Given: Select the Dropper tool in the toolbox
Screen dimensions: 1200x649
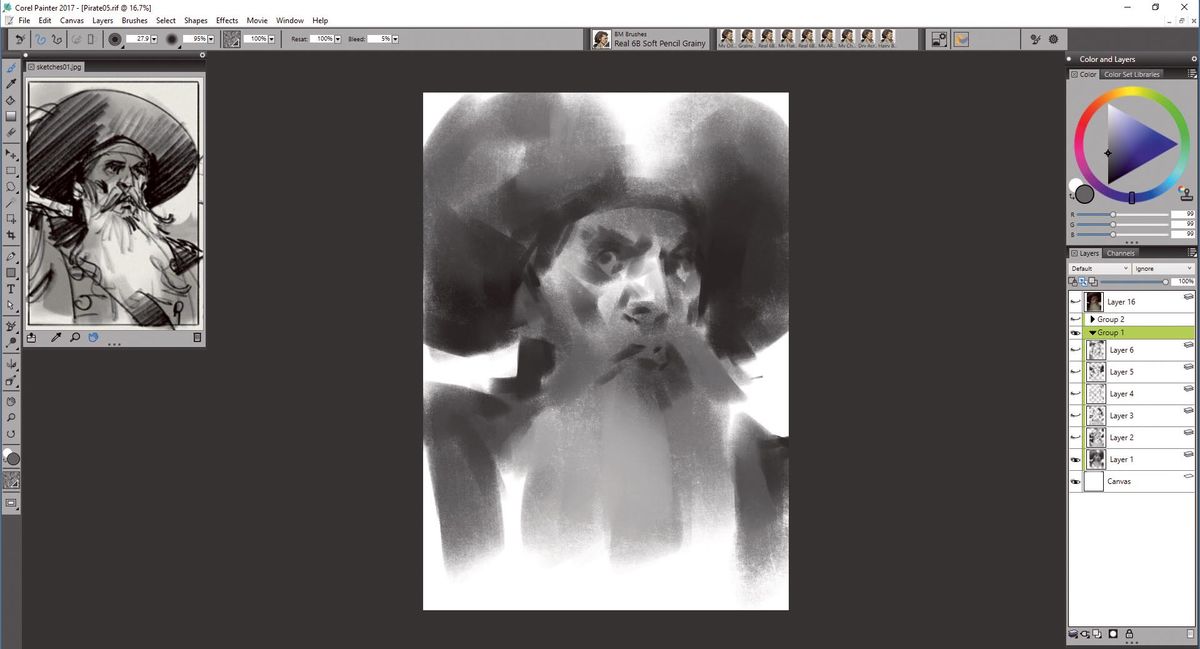Looking at the screenshot, I should [12, 84].
